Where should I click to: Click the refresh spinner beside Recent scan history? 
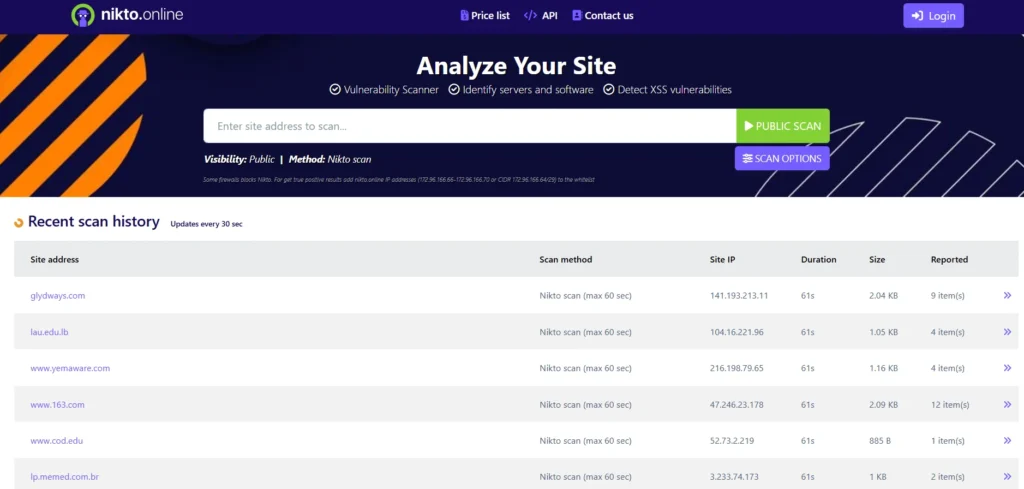[x=19, y=223]
